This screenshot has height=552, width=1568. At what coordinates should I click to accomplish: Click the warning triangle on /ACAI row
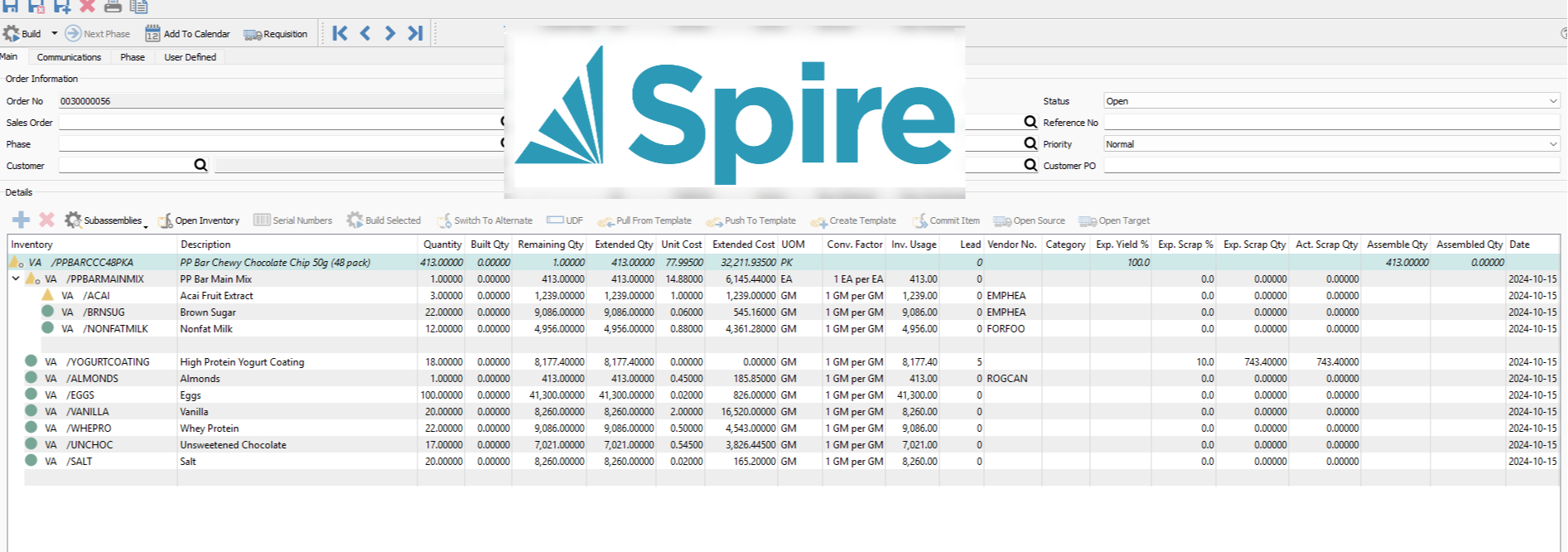coord(47,295)
